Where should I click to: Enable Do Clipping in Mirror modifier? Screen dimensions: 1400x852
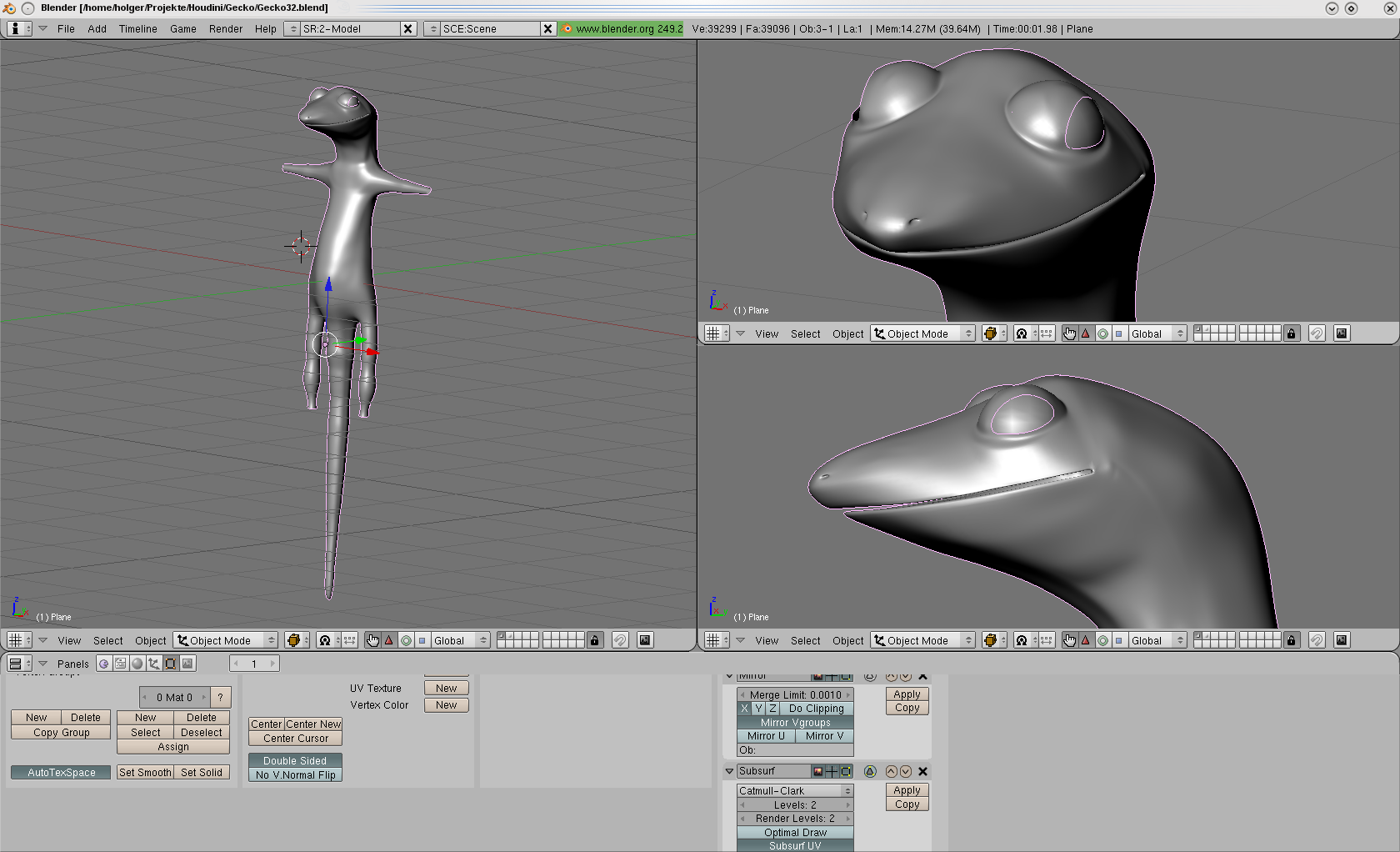tap(816, 709)
